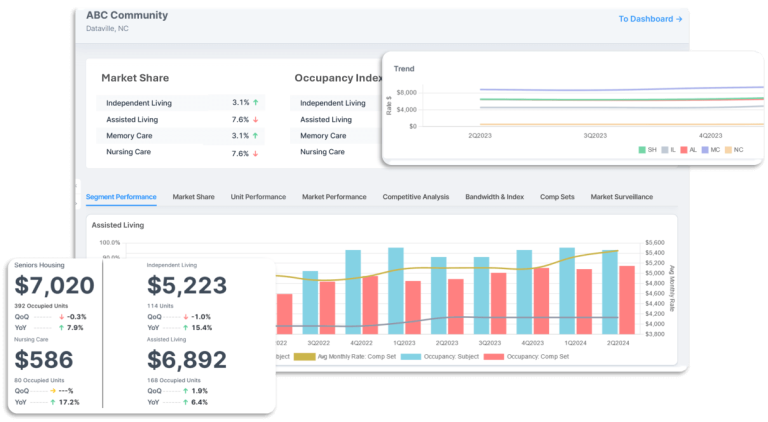Click Seniors Housing YoY 7.9% up arrow
Screen dimensions: 768x422
(x=62, y=328)
